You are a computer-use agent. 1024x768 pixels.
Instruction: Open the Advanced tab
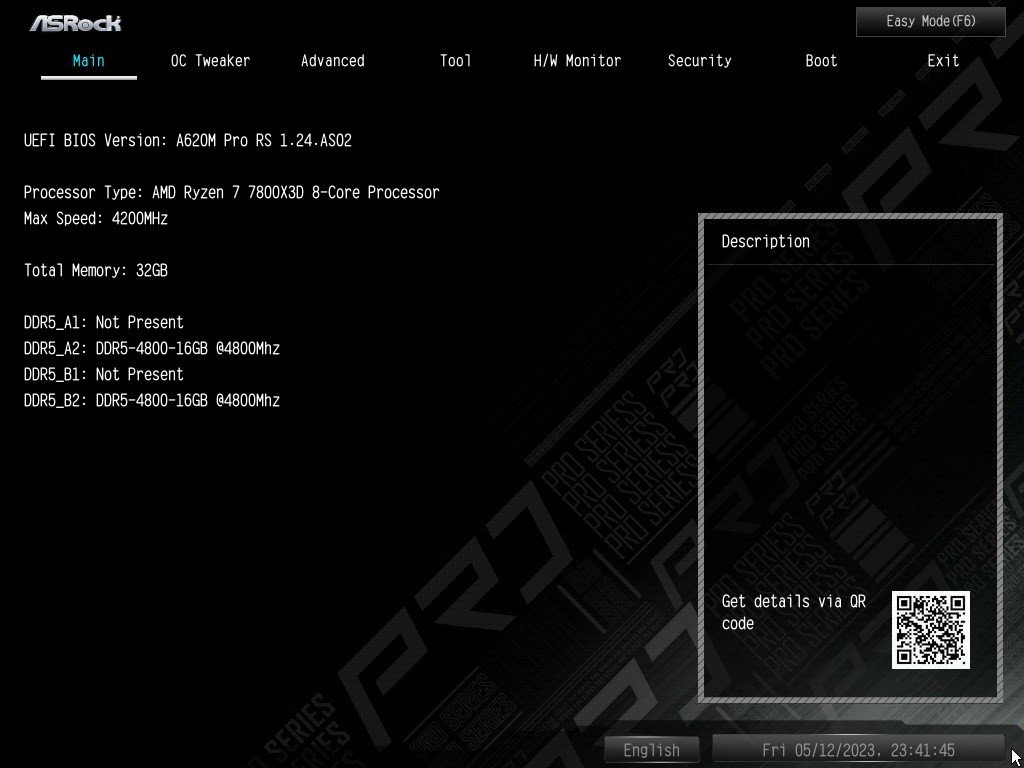pyautogui.click(x=332, y=61)
